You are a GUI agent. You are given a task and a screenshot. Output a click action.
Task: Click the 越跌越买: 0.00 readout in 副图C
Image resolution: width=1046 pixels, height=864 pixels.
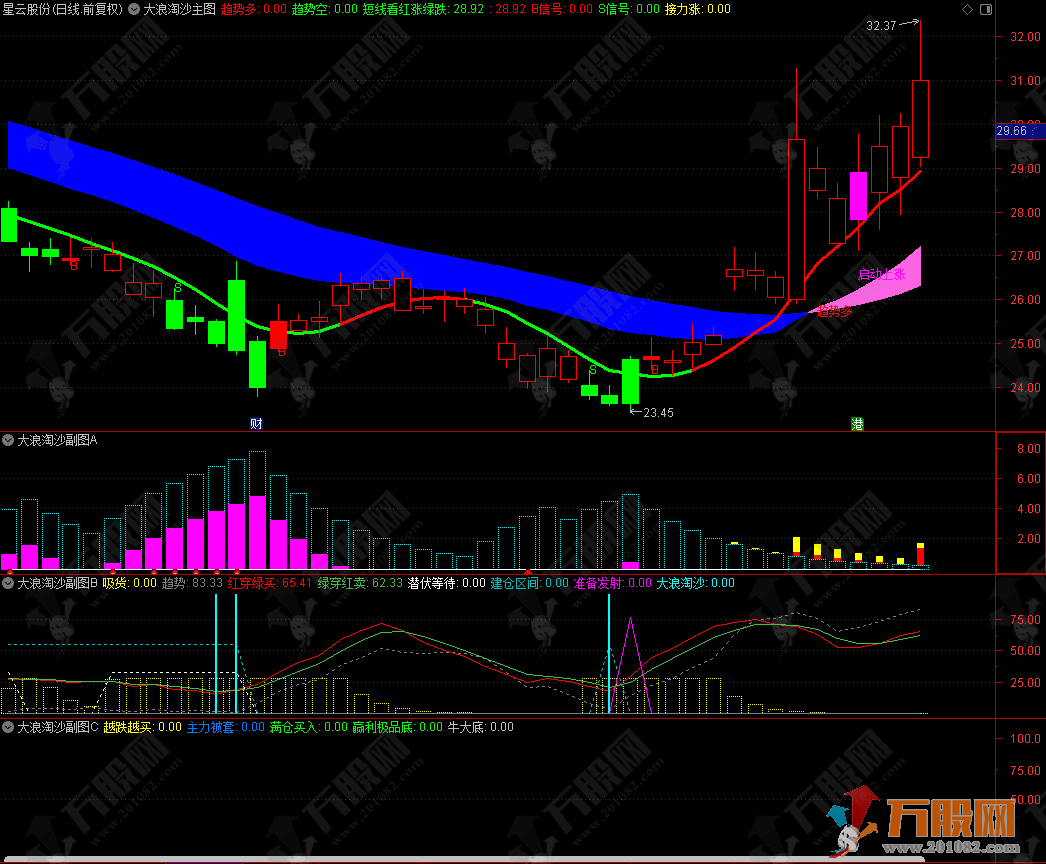pyautogui.click(x=142, y=727)
